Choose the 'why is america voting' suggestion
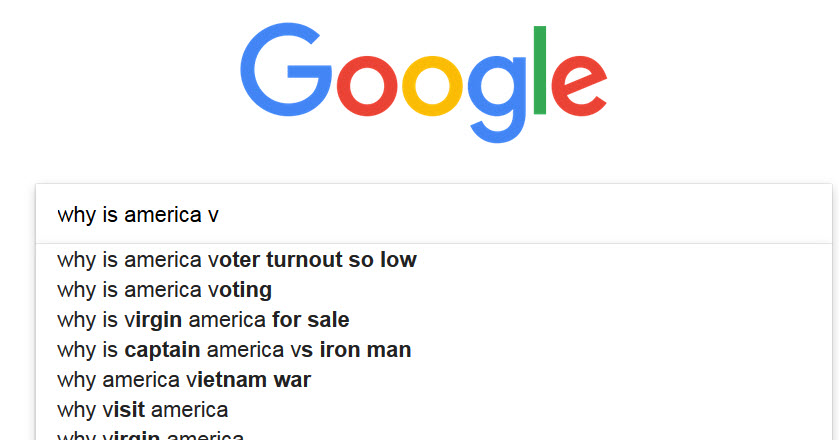This screenshot has width=839, height=440. tap(434, 290)
